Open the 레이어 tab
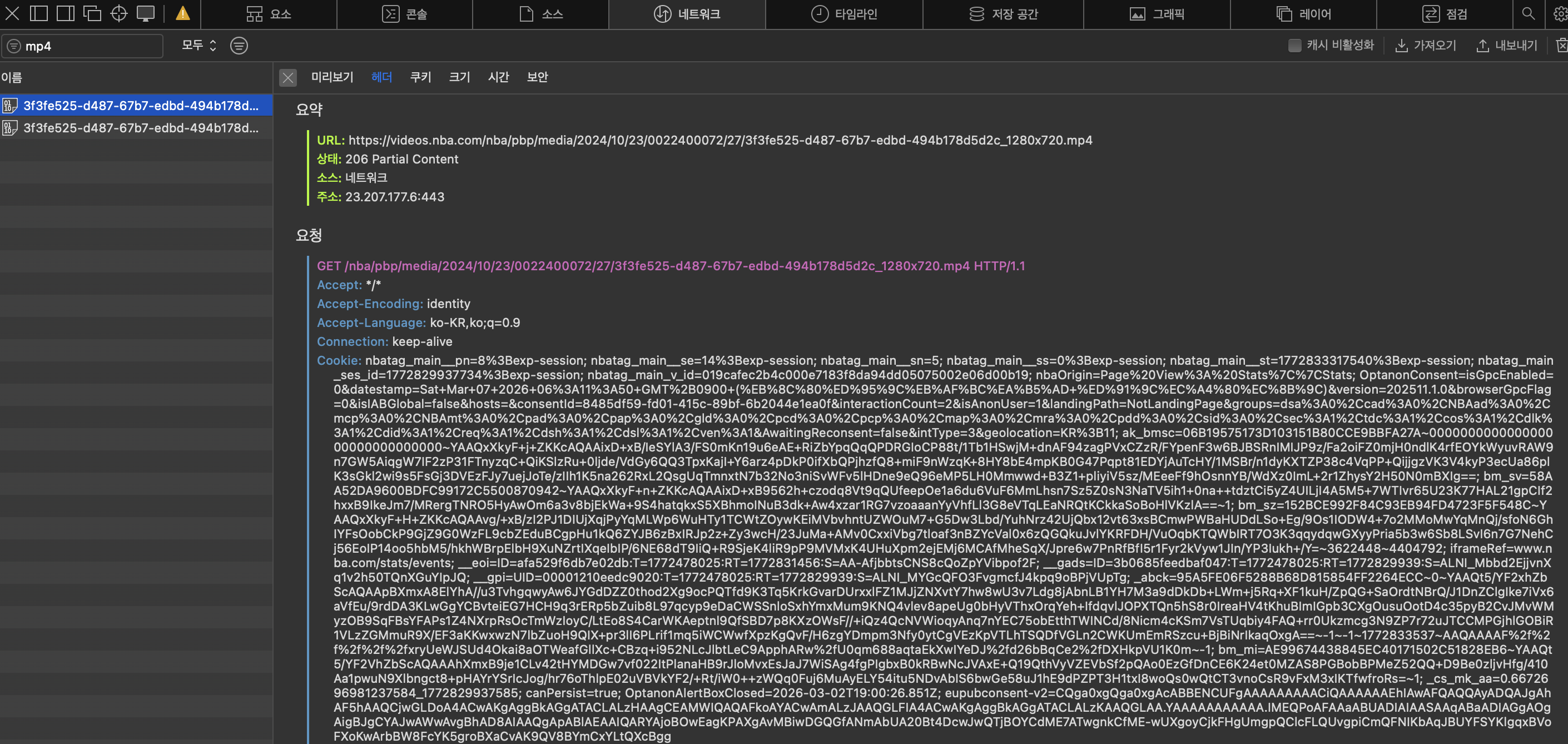1568x744 pixels. 1303,14
